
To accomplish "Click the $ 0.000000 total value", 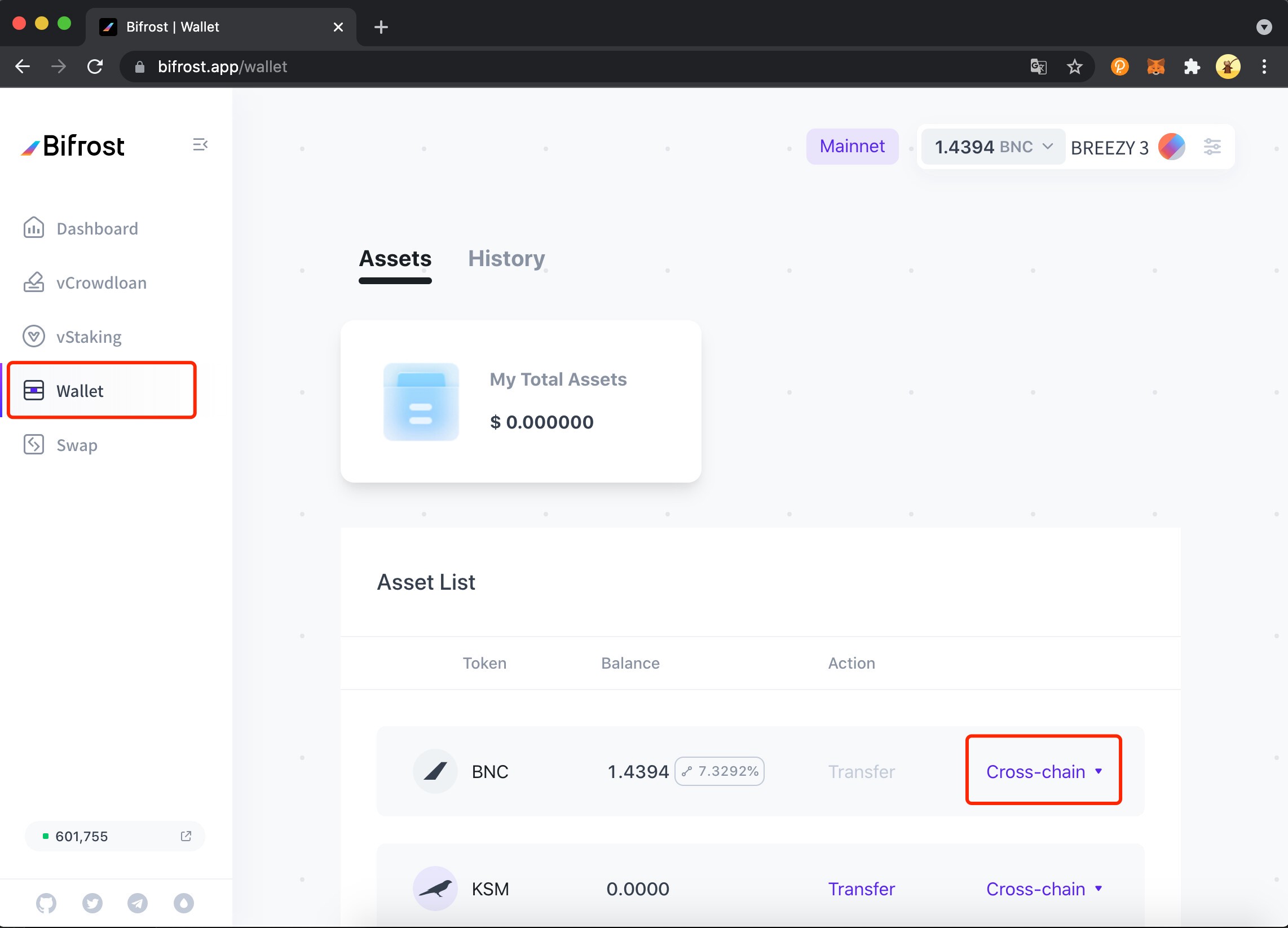I will tap(542, 422).
